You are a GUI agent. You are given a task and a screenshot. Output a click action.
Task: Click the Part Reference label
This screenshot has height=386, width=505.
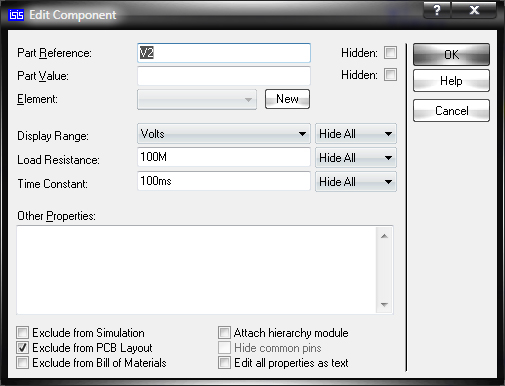tap(54, 53)
